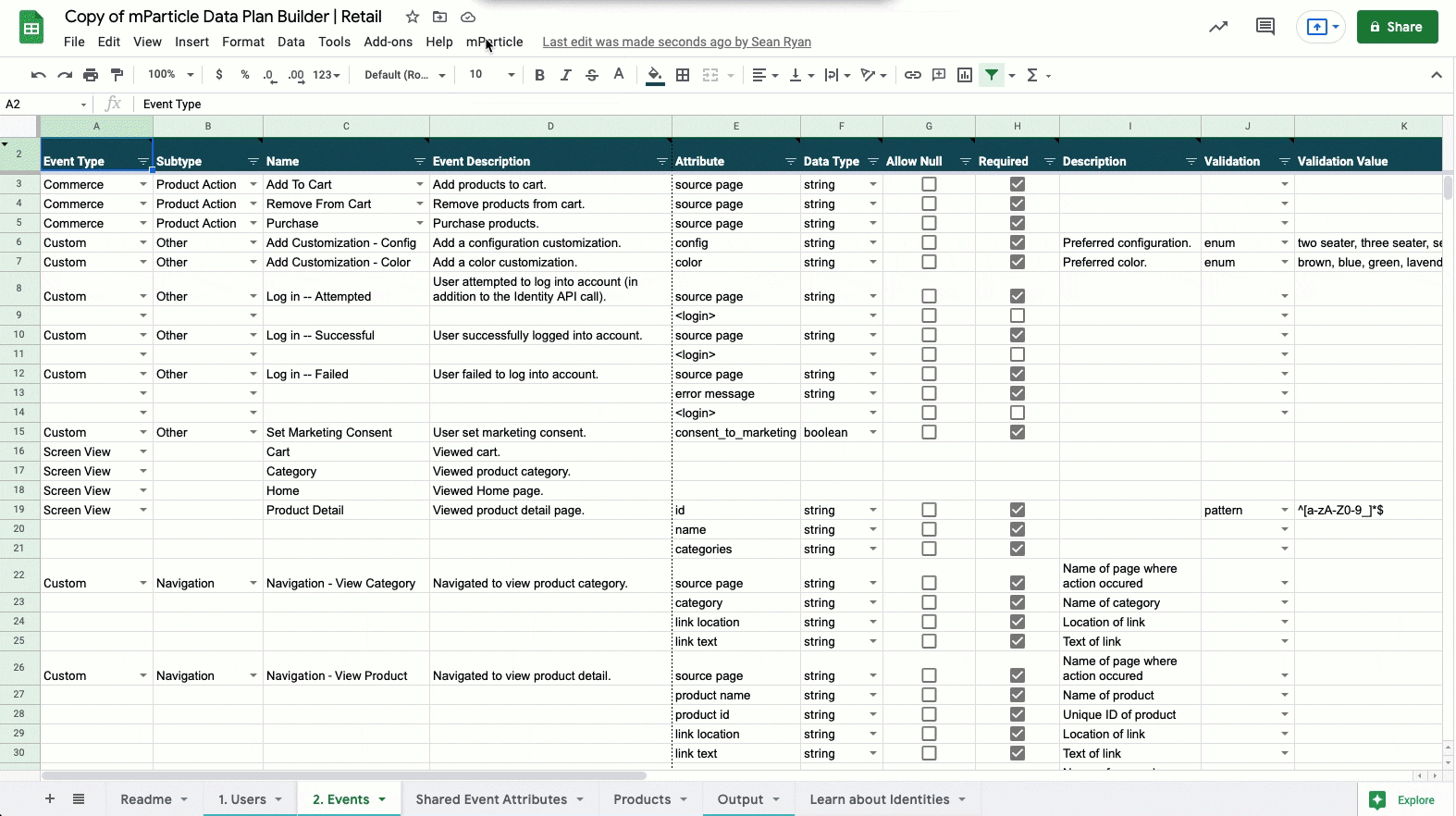This screenshot has width=1456, height=816.
Task: Open the last edit history link
Action: [676, 42]
